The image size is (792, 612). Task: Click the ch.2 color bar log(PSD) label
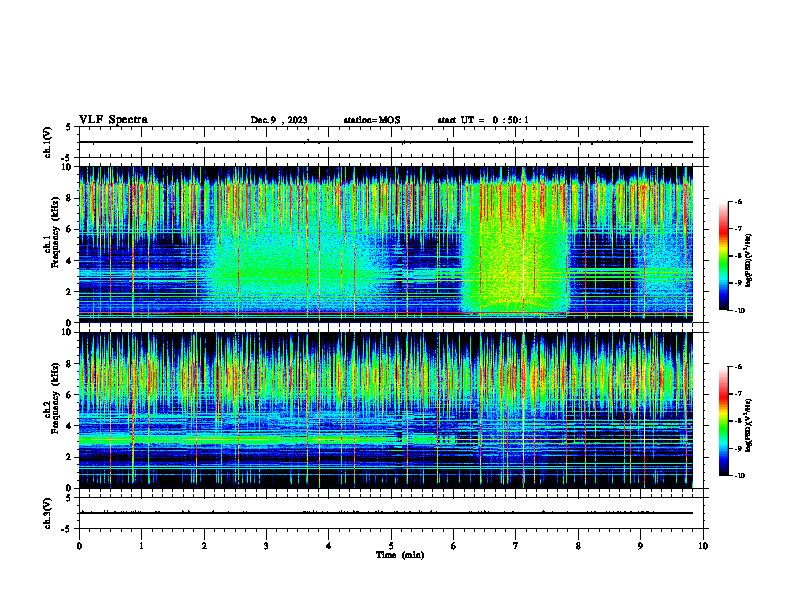coord(748,425)
